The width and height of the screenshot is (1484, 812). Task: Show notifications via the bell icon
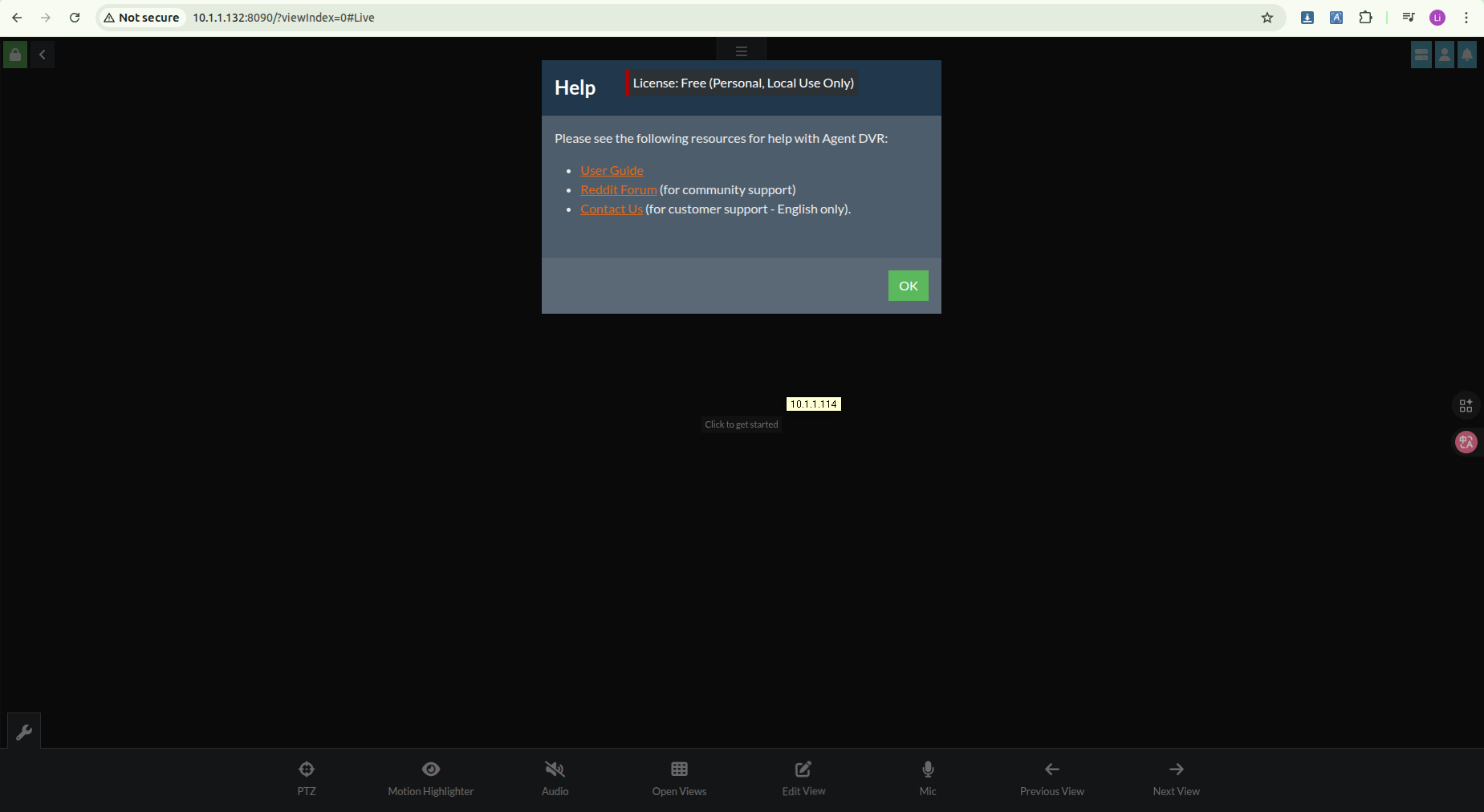1466,55
